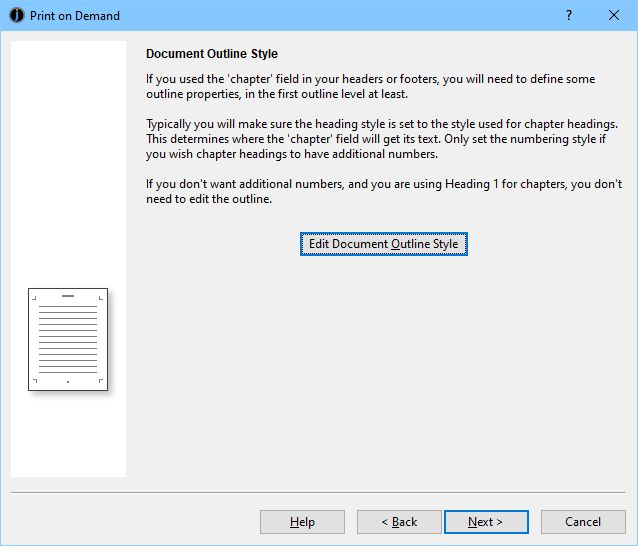This screenshot has height=546, width=638.
Task: Click the body text lines in the preview
Action: pos(68,338)
